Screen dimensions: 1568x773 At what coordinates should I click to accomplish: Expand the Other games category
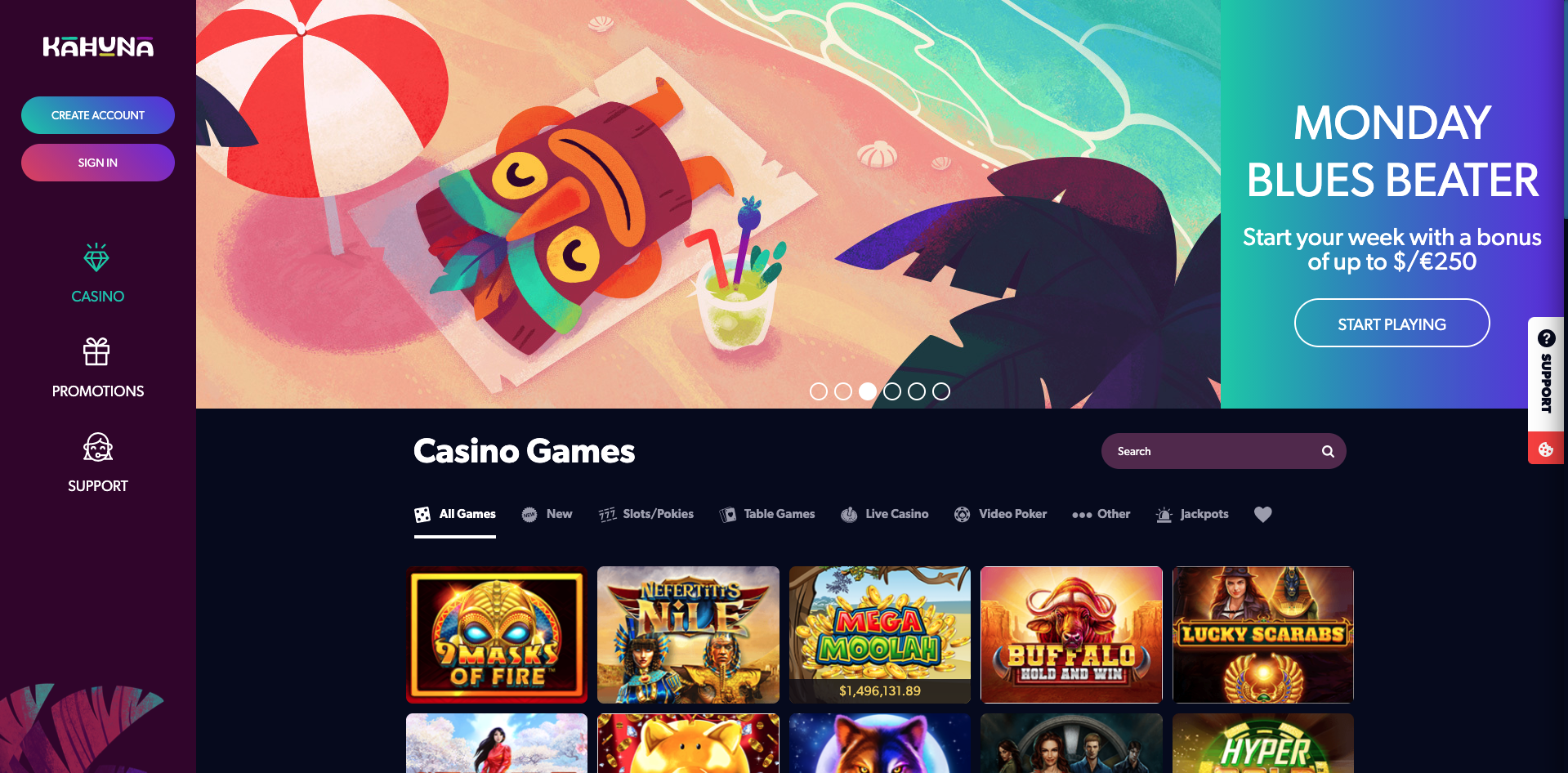(1101, 514)
